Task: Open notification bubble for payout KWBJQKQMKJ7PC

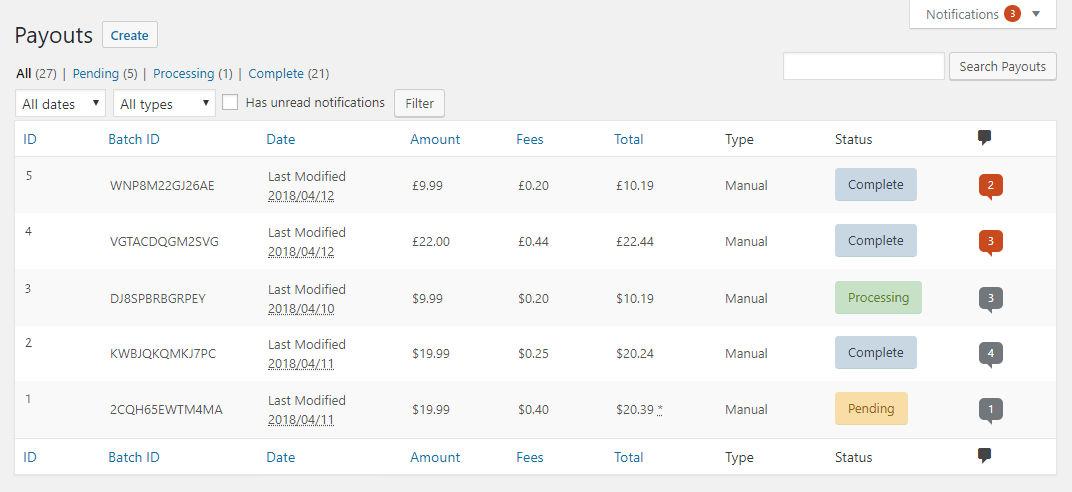Action: [990, 353]
